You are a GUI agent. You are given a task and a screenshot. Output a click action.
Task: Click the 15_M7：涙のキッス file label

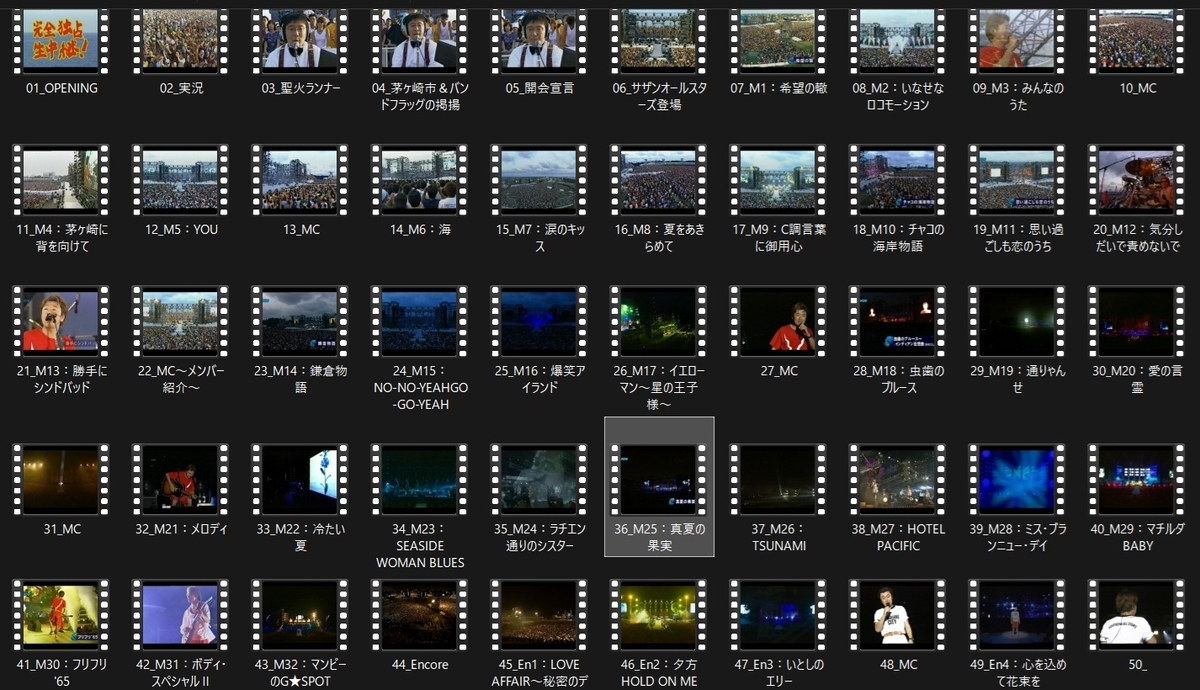tap(540, 237)
